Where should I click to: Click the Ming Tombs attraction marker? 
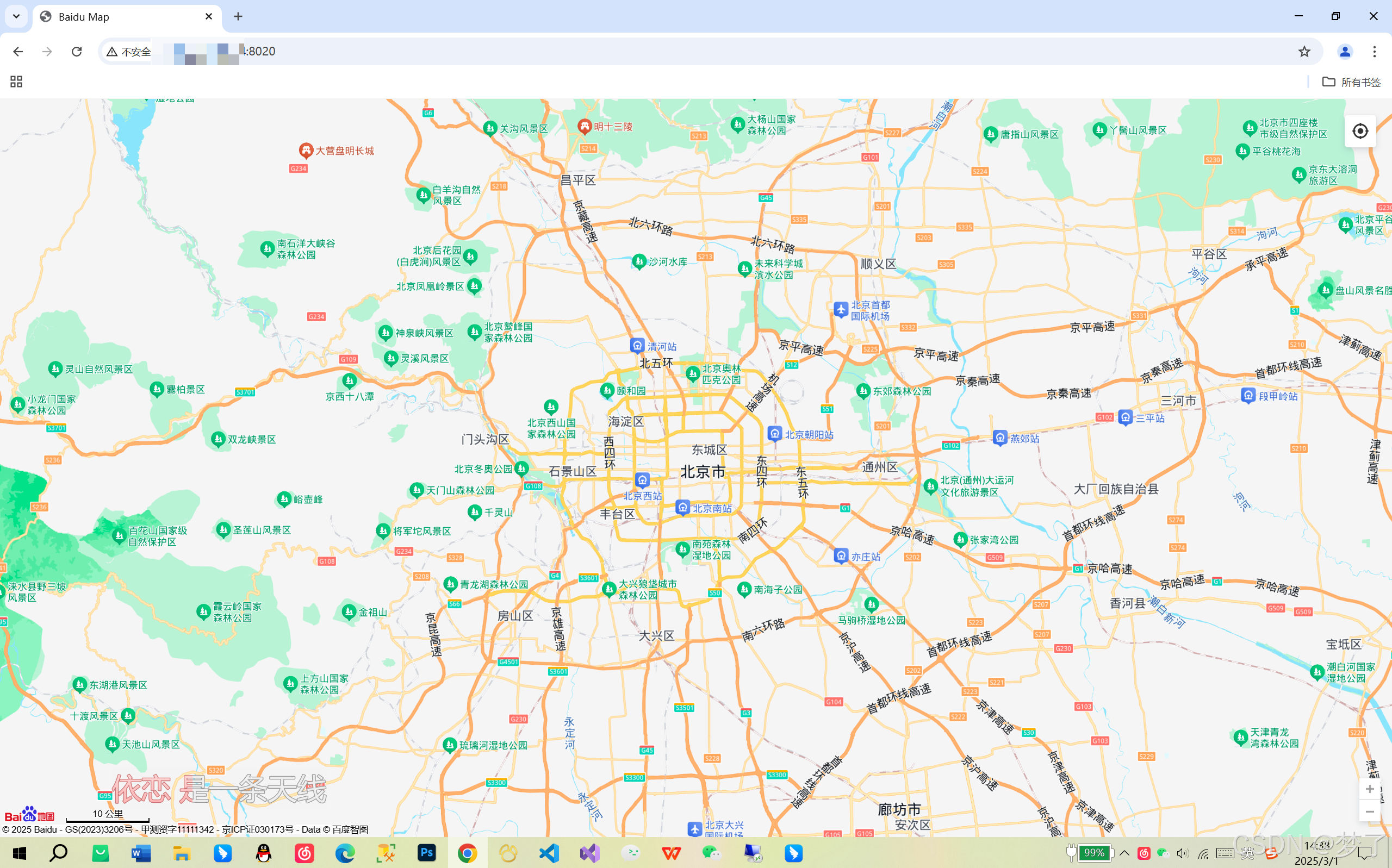[585, 126]
